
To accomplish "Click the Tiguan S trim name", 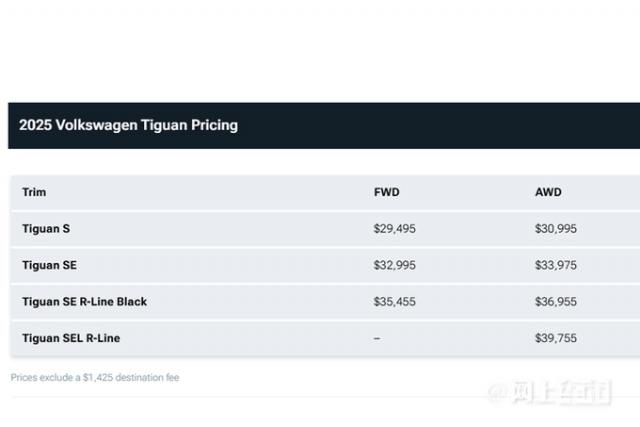I will (x=46, y=229).
